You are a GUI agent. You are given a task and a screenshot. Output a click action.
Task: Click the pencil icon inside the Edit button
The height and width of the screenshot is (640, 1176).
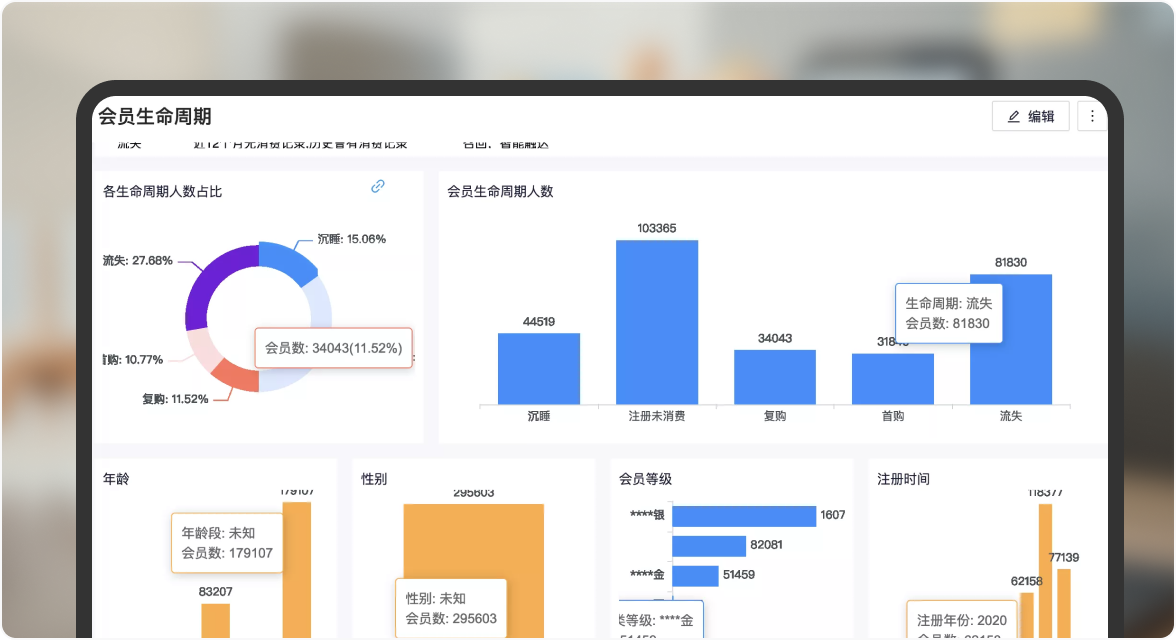pyautogui.click(x=1013, y=116)
